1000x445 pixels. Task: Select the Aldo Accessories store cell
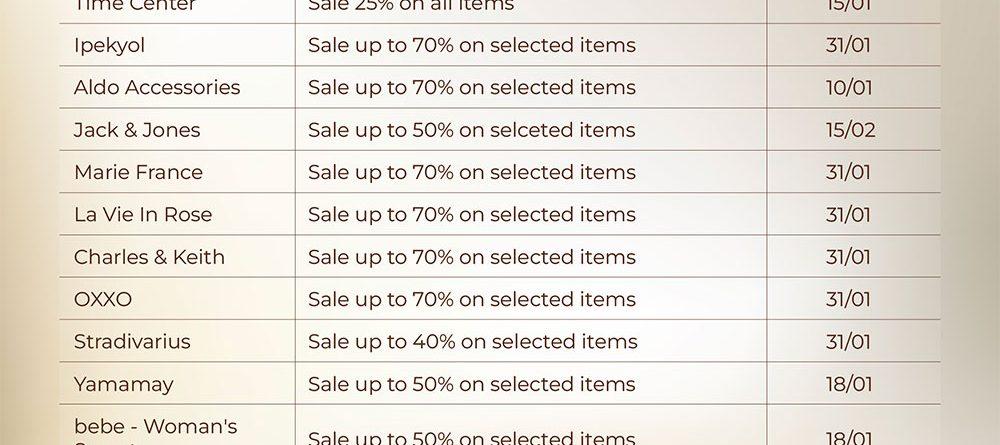157,88
